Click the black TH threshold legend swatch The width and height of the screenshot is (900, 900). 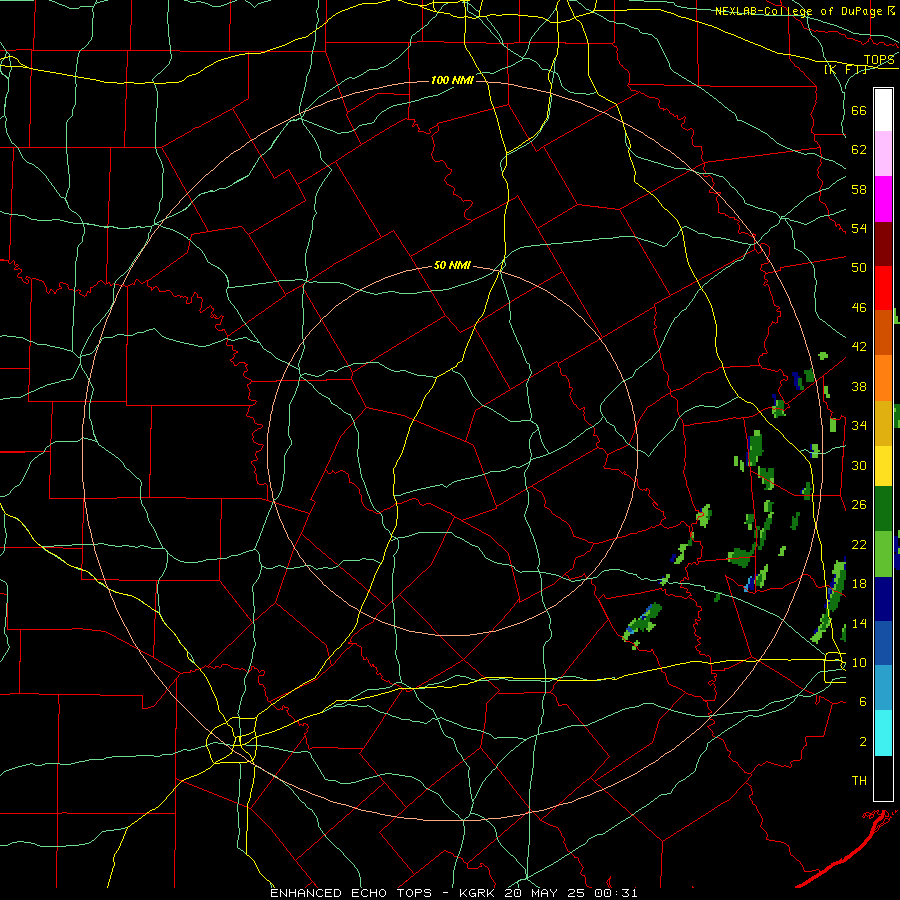(x=883, y=778)
